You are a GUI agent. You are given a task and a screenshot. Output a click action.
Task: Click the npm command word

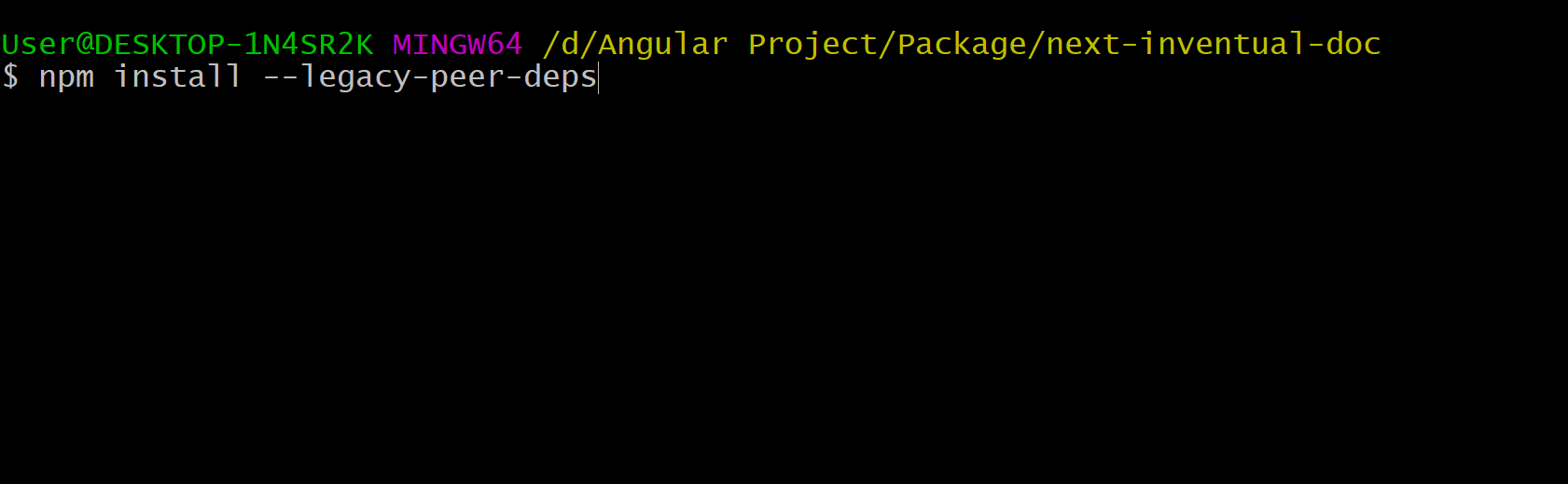(x=66, y=78)
